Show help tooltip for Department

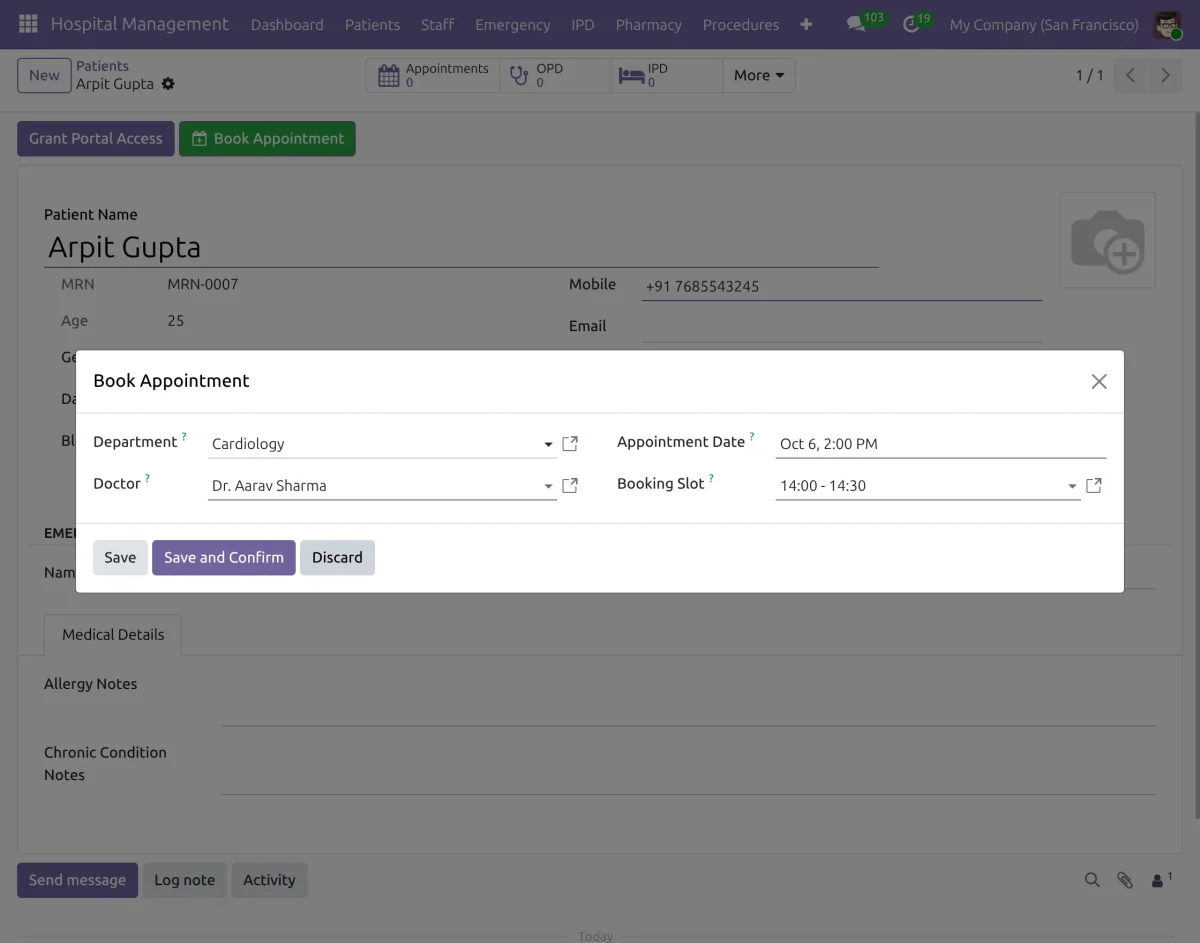pos(184,437)
